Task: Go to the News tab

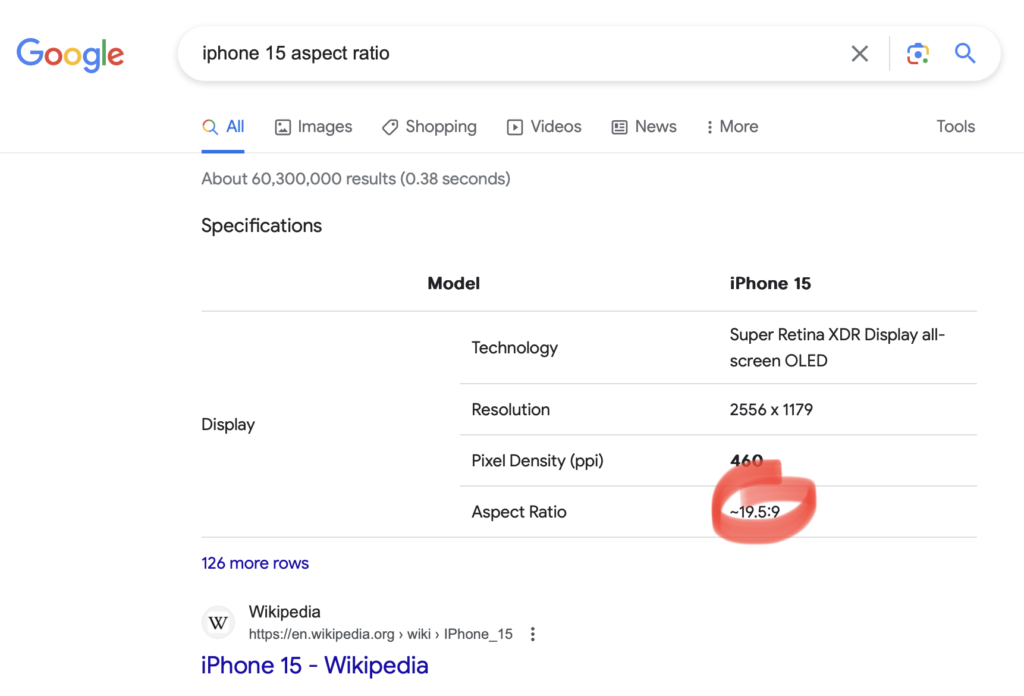Action: point(644,127)
